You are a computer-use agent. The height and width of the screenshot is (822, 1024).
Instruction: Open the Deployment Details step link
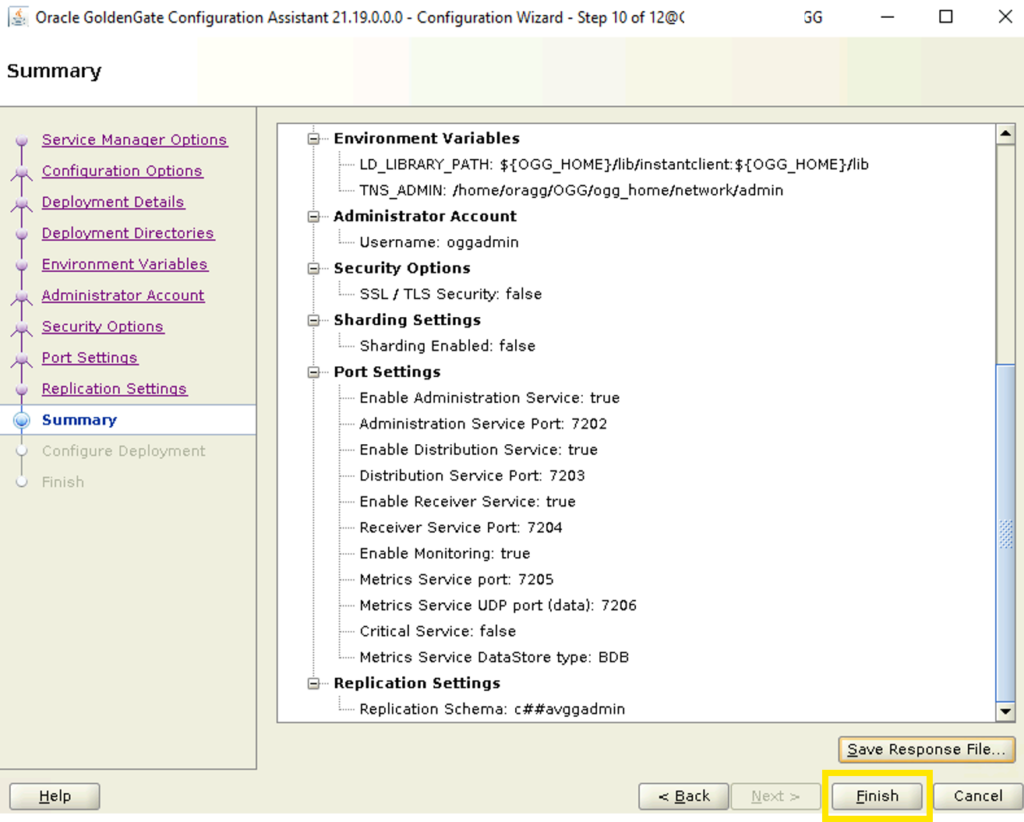tap(113, 202)
